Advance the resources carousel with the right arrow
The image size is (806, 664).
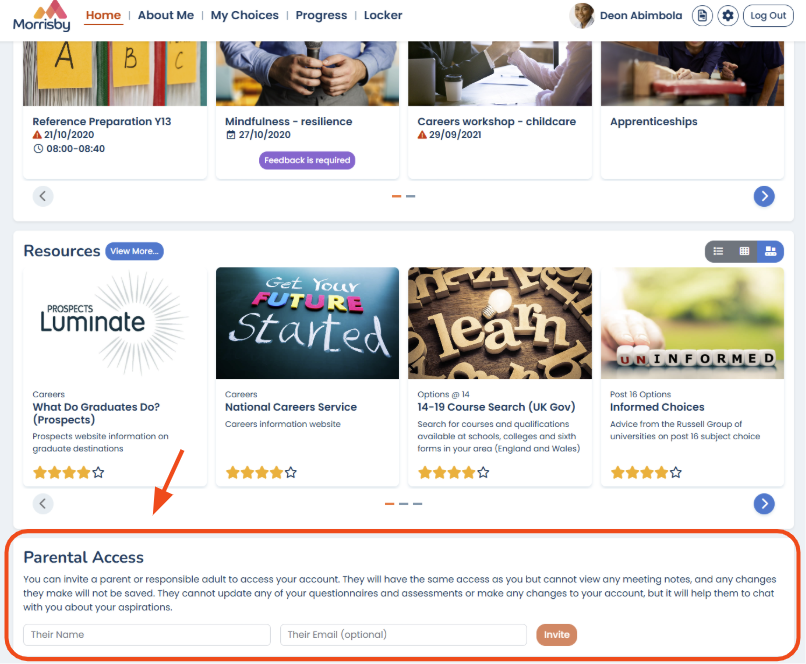[764, 504]
